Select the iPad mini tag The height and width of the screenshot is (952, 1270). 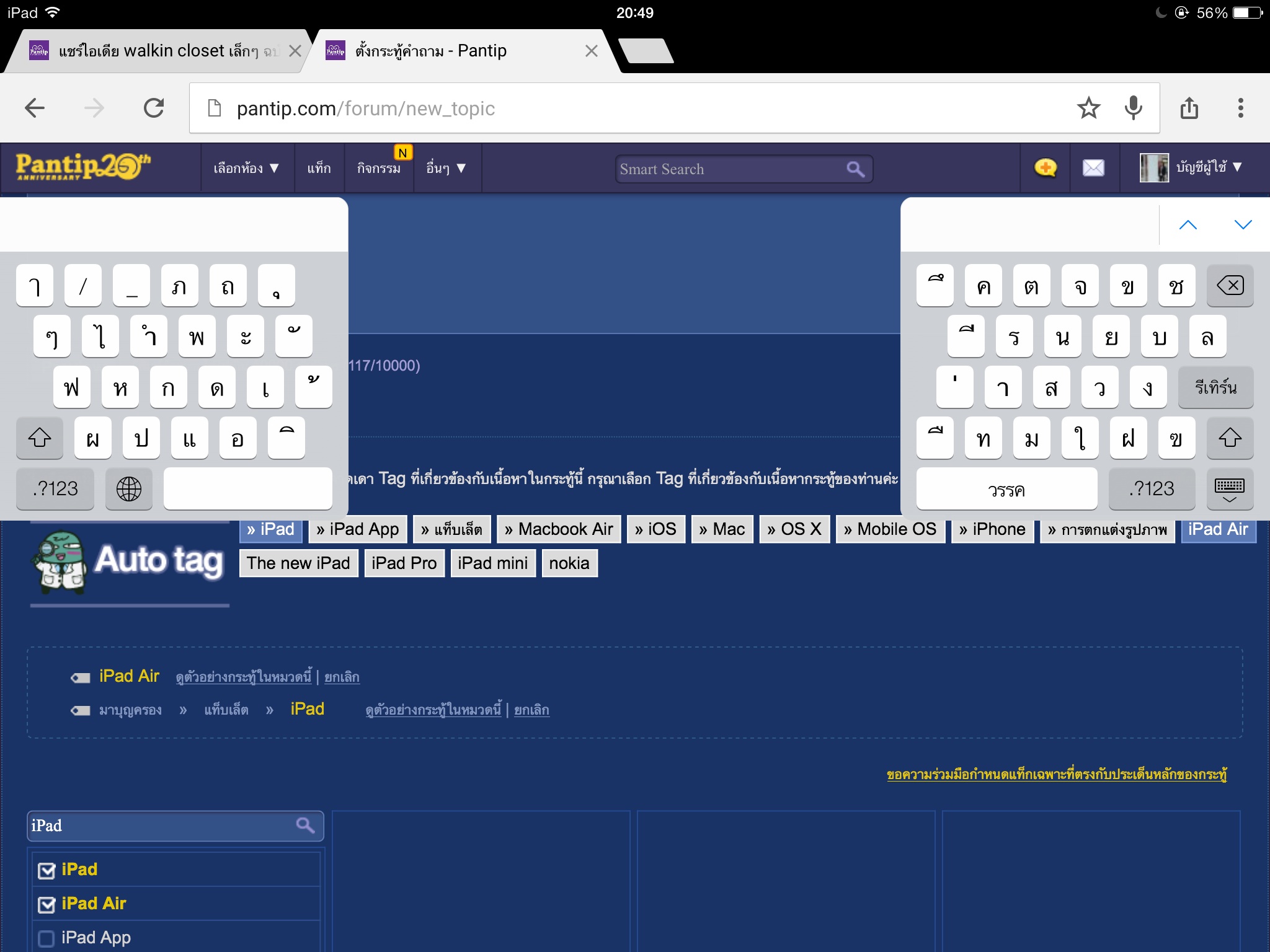pos(493,563)
